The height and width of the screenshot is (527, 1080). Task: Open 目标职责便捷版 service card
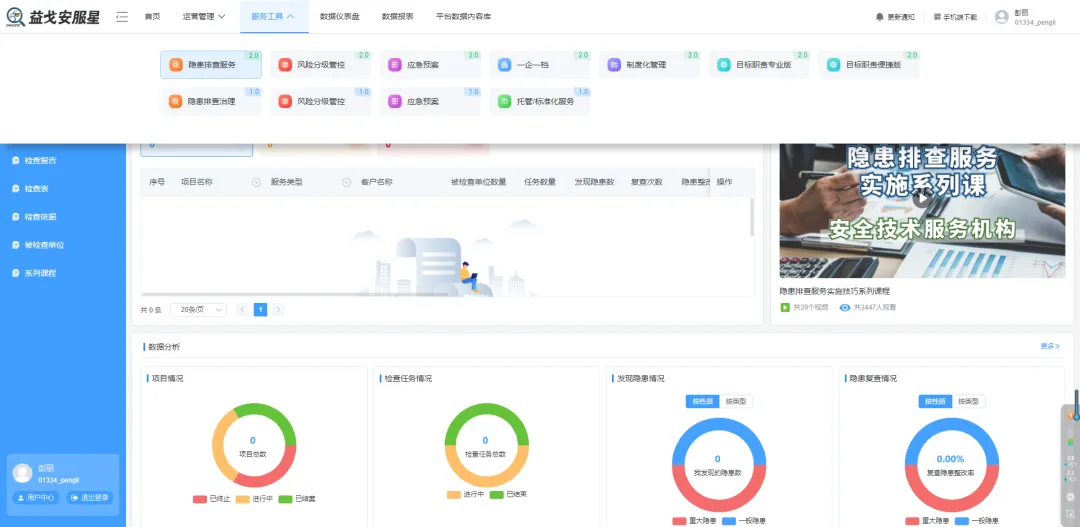tap(869, 65)
